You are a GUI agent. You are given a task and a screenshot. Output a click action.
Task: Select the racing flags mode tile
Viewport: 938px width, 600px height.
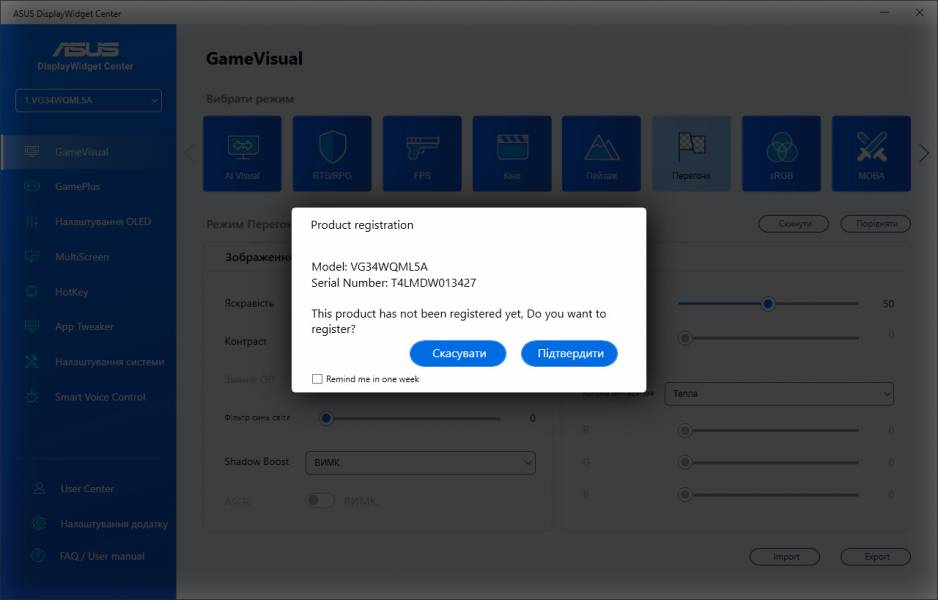[x=691, y=153]
